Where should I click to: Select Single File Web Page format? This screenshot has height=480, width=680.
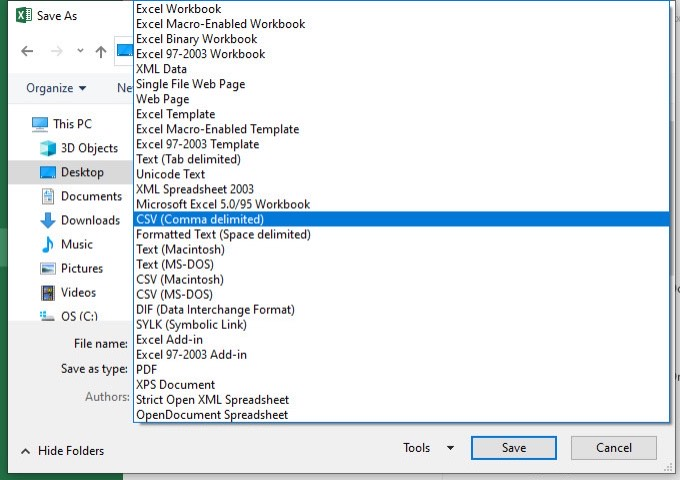[401, 84]
